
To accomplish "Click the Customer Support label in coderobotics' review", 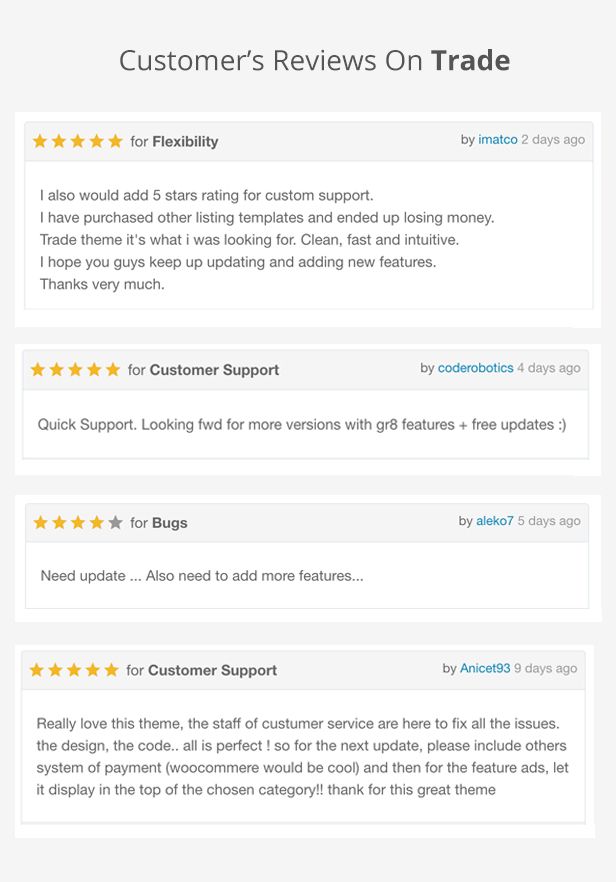I will tap(214, 370).
